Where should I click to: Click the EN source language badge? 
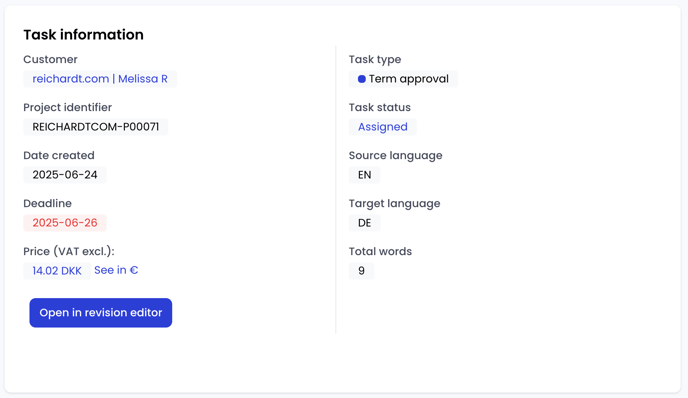tap(365, 175)
